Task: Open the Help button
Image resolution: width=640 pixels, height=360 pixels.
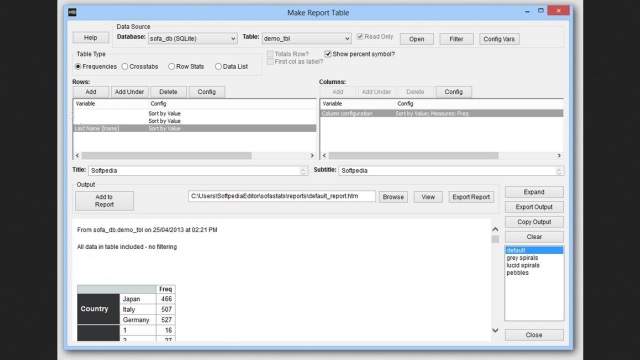Action: (91, 38)
